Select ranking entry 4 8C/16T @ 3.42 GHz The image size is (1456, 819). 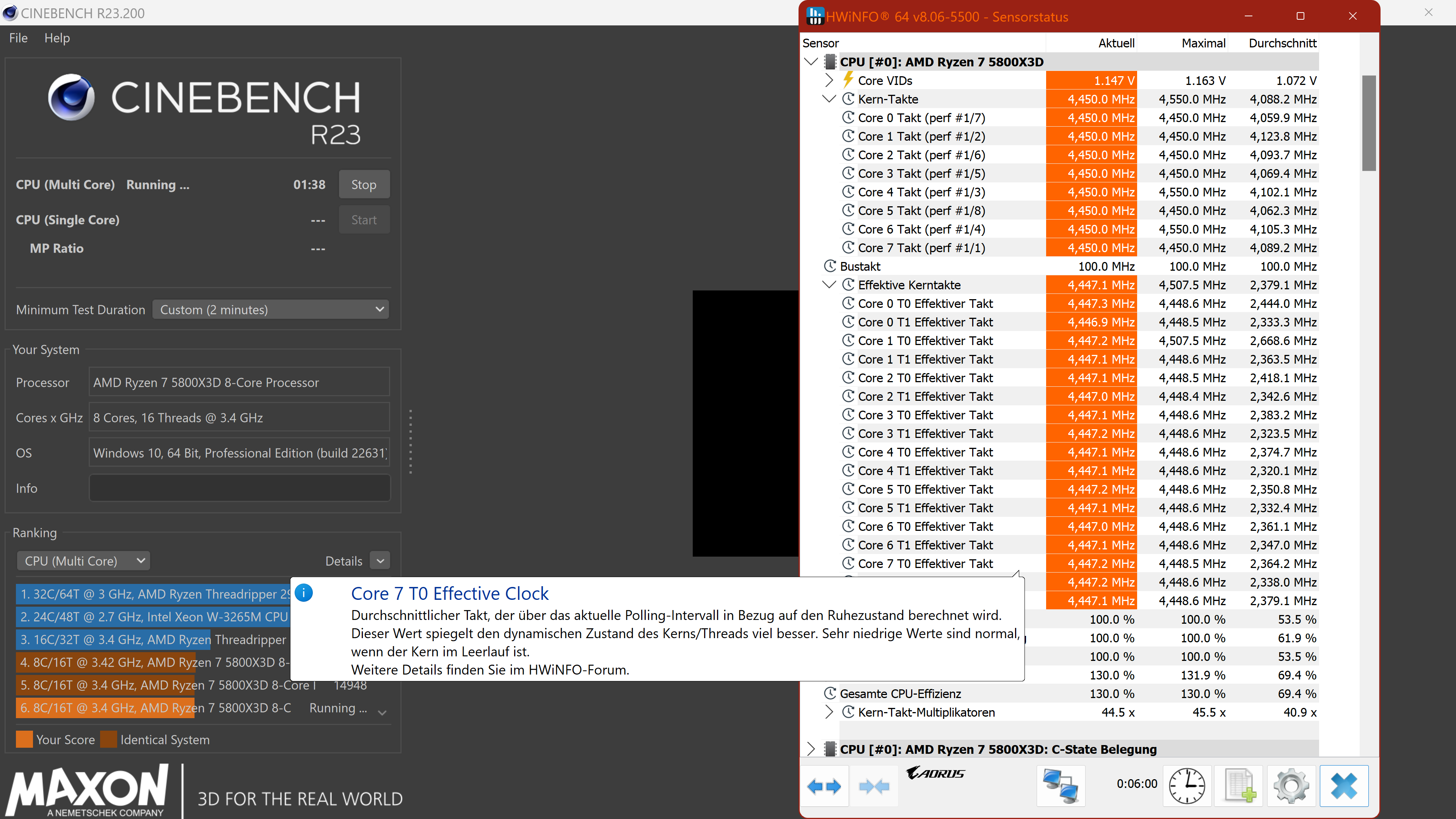153,662
